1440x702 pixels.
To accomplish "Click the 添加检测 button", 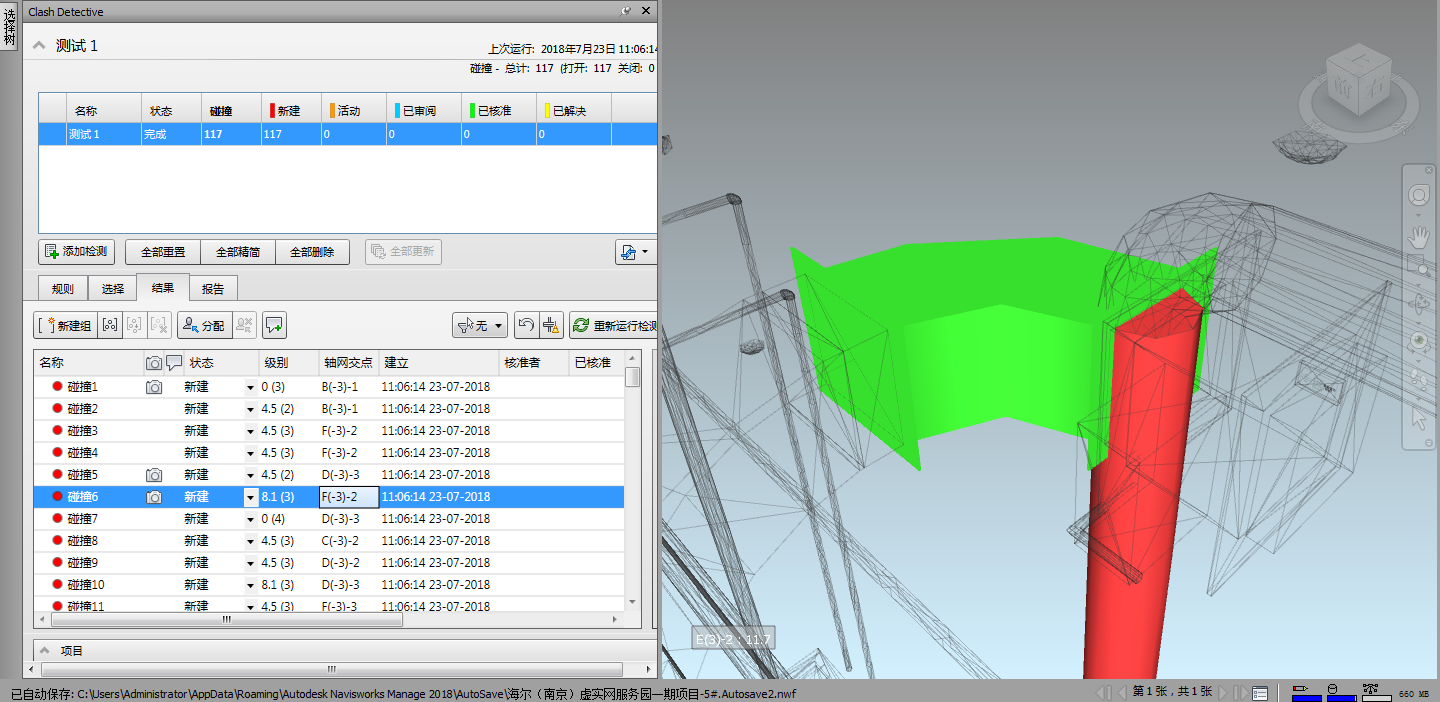I will tap(77, 252).
